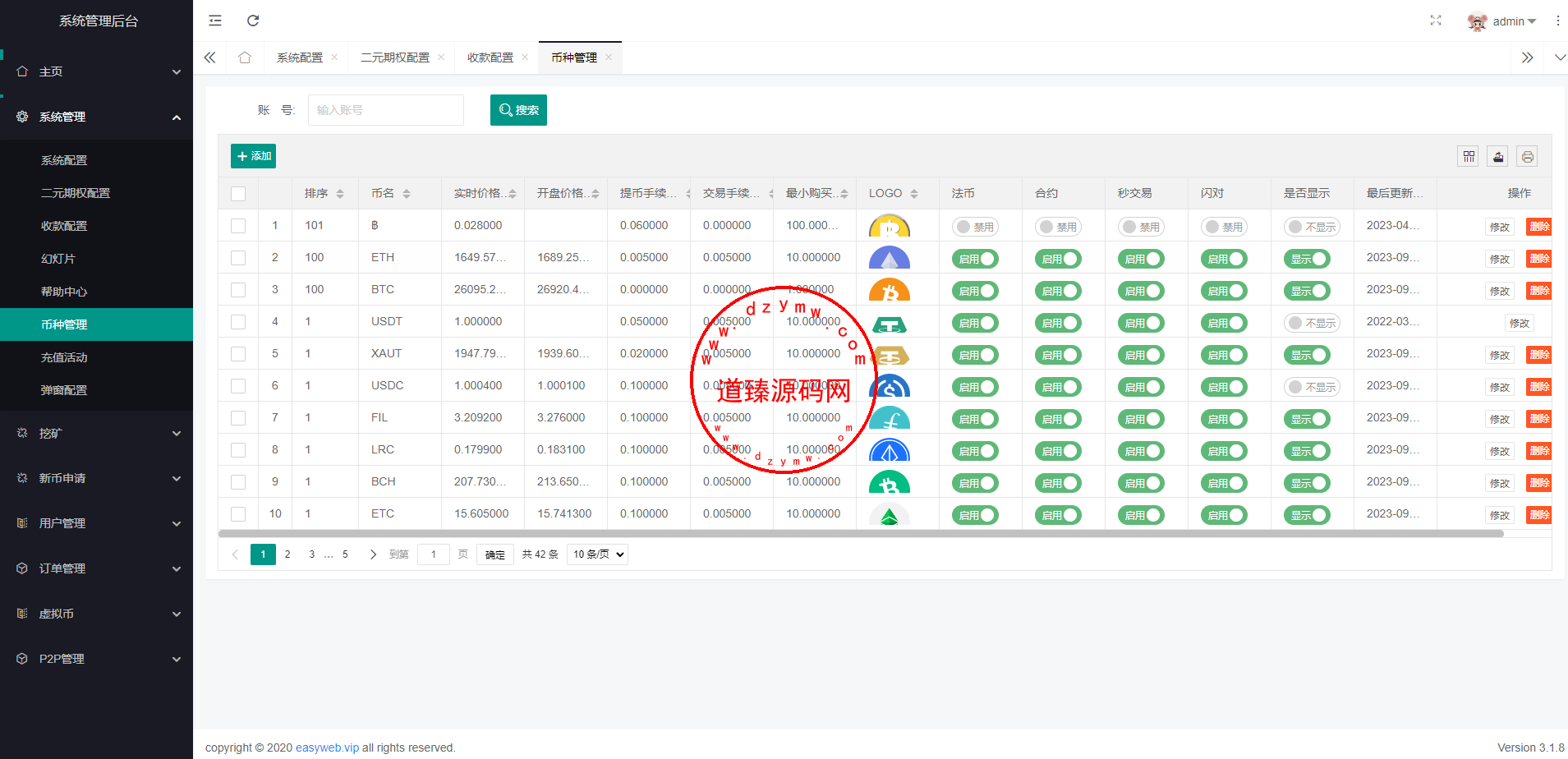Sort by 开盘价格 column arrows

tap(595, 194)
